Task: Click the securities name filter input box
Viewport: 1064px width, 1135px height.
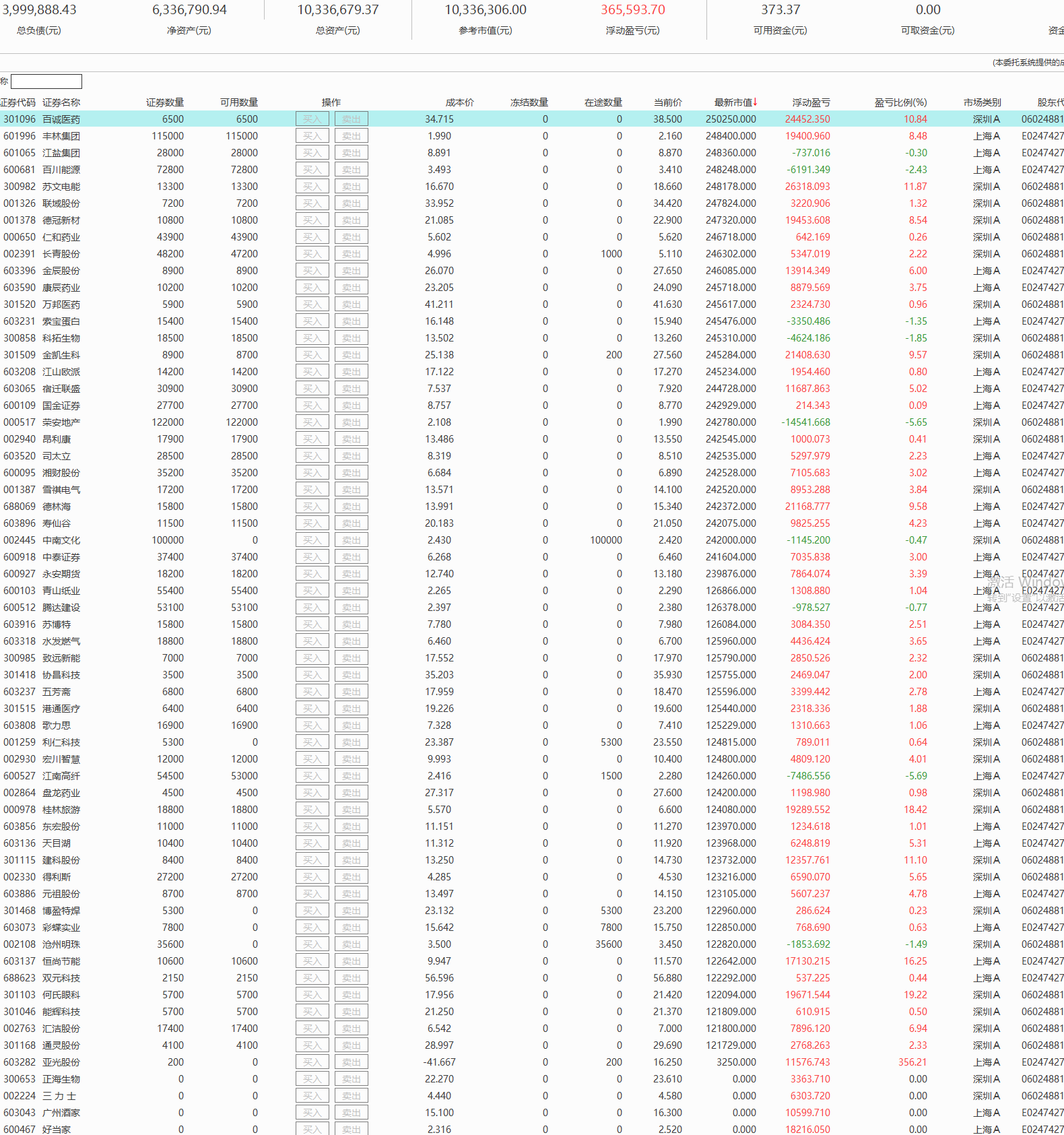Action: click(x=46, y=82)
